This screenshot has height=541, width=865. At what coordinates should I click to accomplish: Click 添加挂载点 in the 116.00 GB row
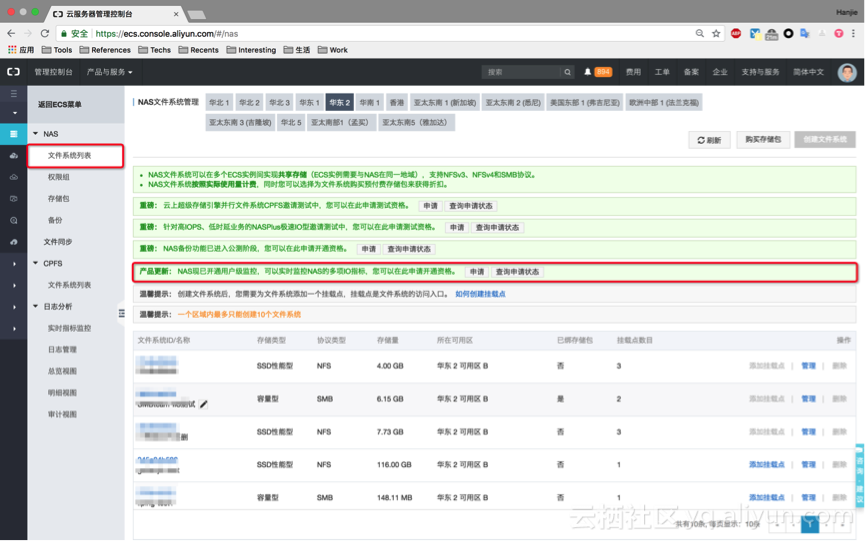coord(766,464)
